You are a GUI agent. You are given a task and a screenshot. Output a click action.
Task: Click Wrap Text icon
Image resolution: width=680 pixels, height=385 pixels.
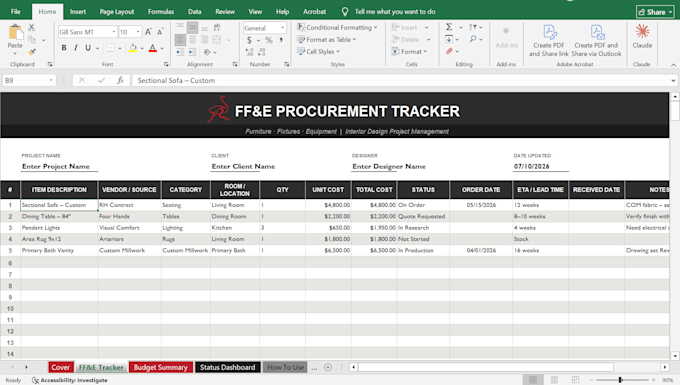tap(217, 27)
